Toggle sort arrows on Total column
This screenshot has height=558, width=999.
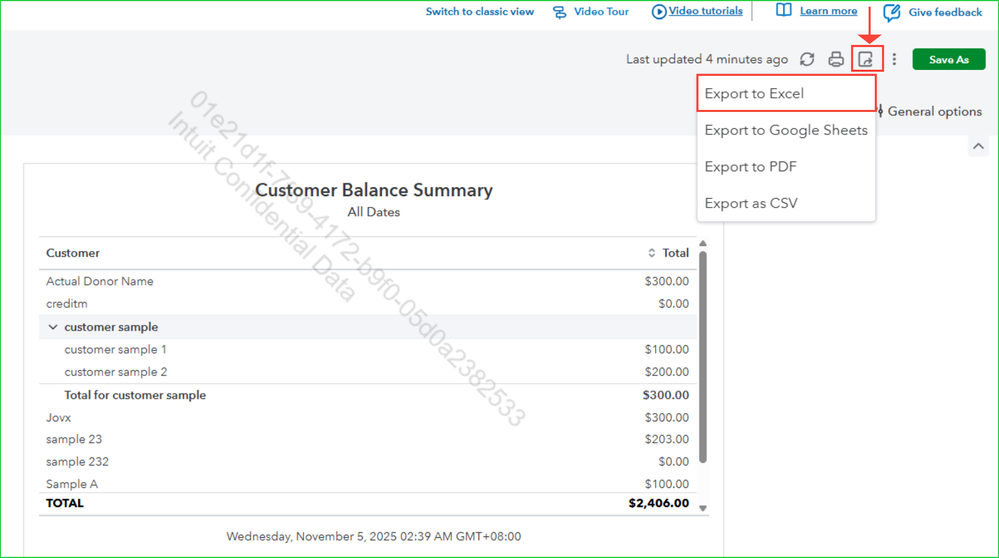point(651,253)
